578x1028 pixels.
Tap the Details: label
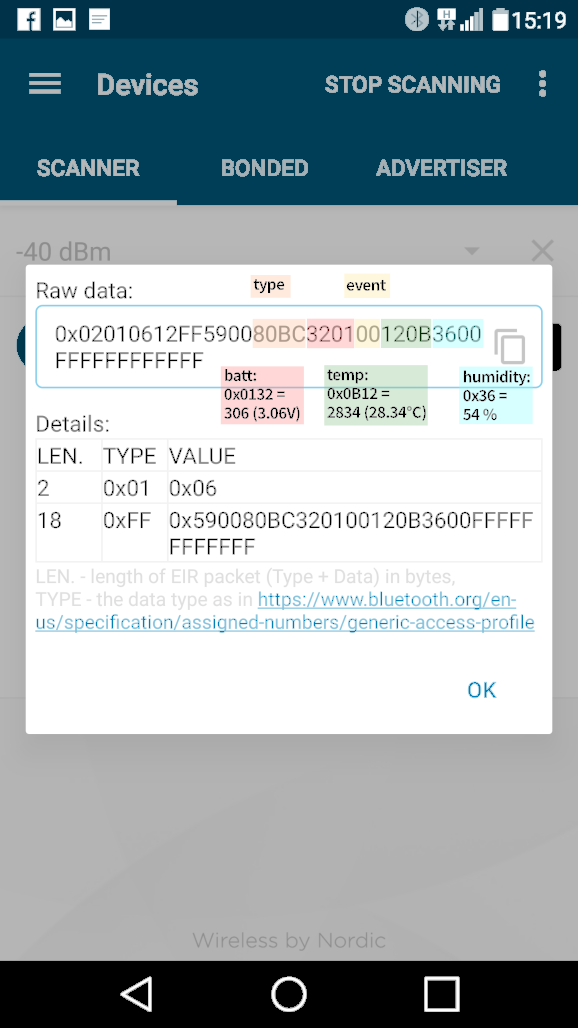coord(73,424)
